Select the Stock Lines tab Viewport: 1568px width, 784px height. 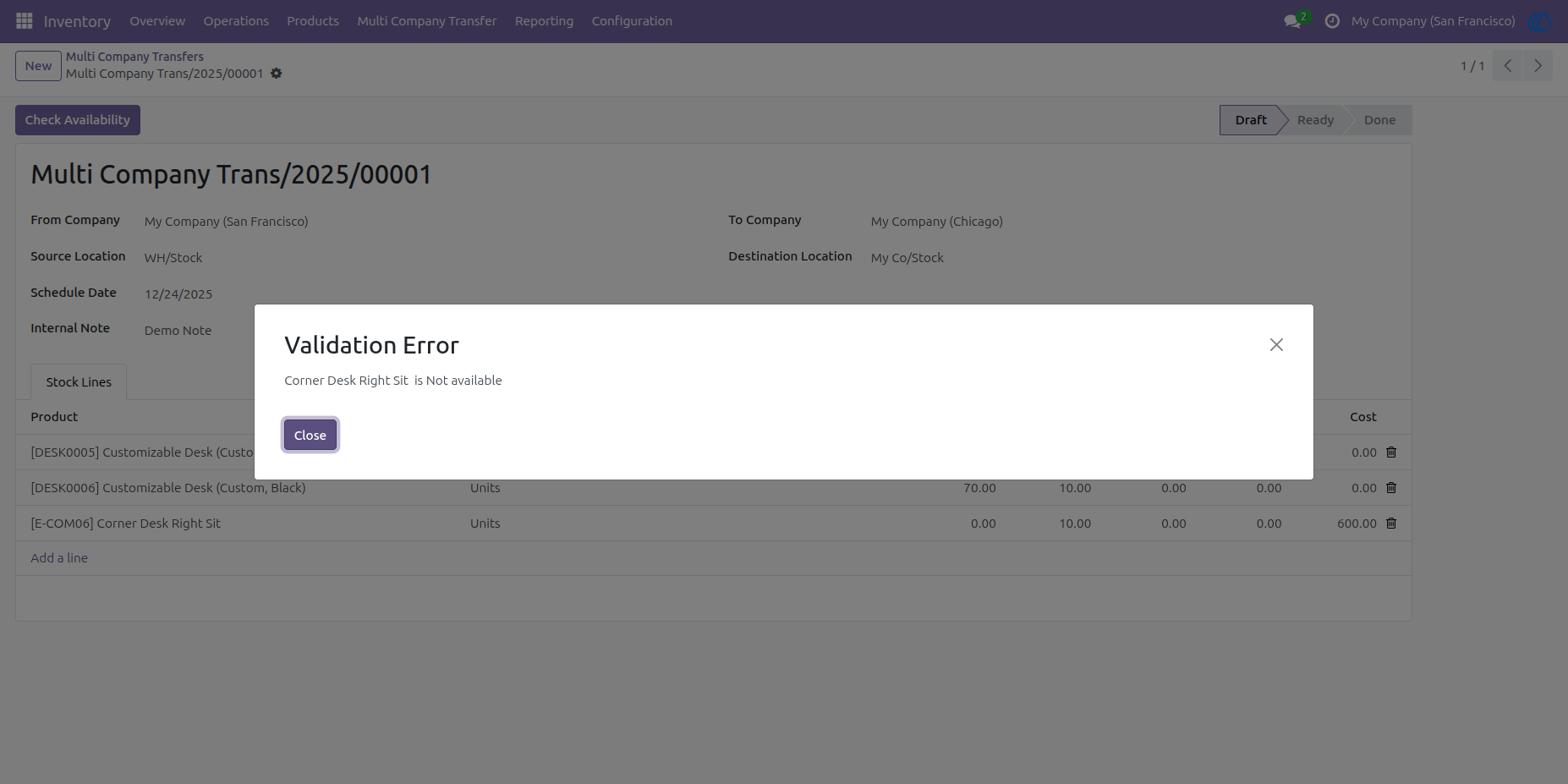pos(79,382)
